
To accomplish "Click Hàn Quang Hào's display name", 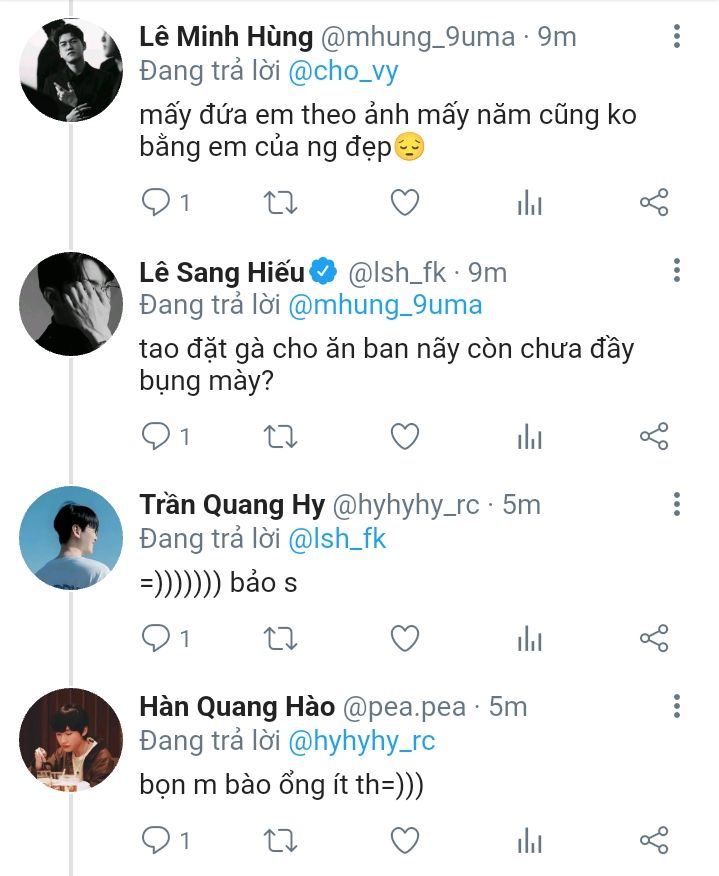I will click(237, 707).
